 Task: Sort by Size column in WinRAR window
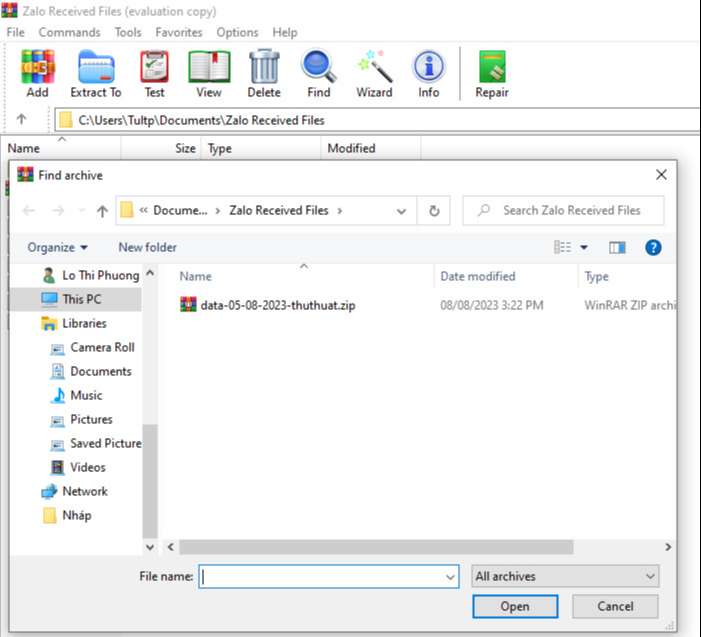click(185, 148)
